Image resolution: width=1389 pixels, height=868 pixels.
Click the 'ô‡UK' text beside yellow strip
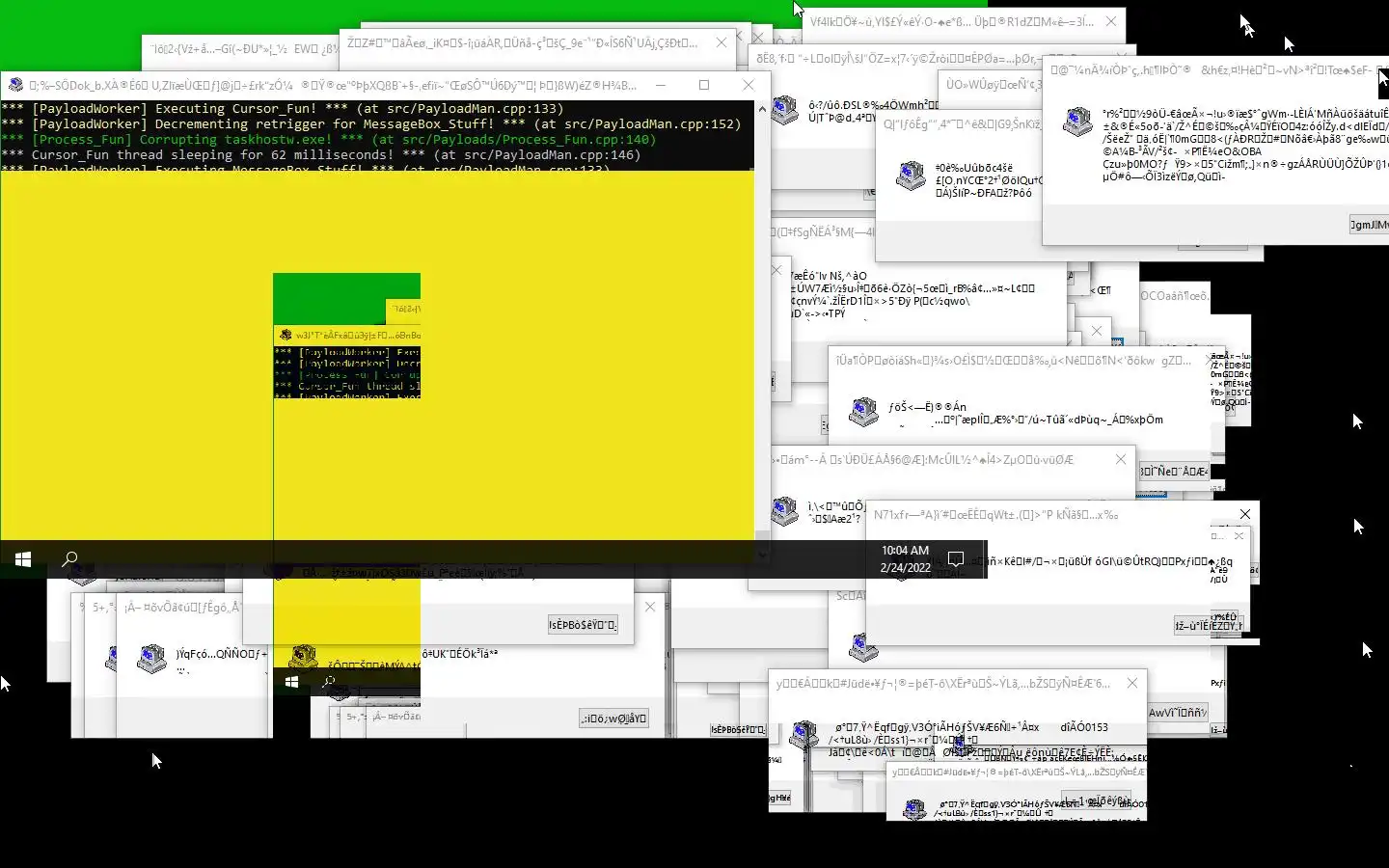[x=460, y=654]
